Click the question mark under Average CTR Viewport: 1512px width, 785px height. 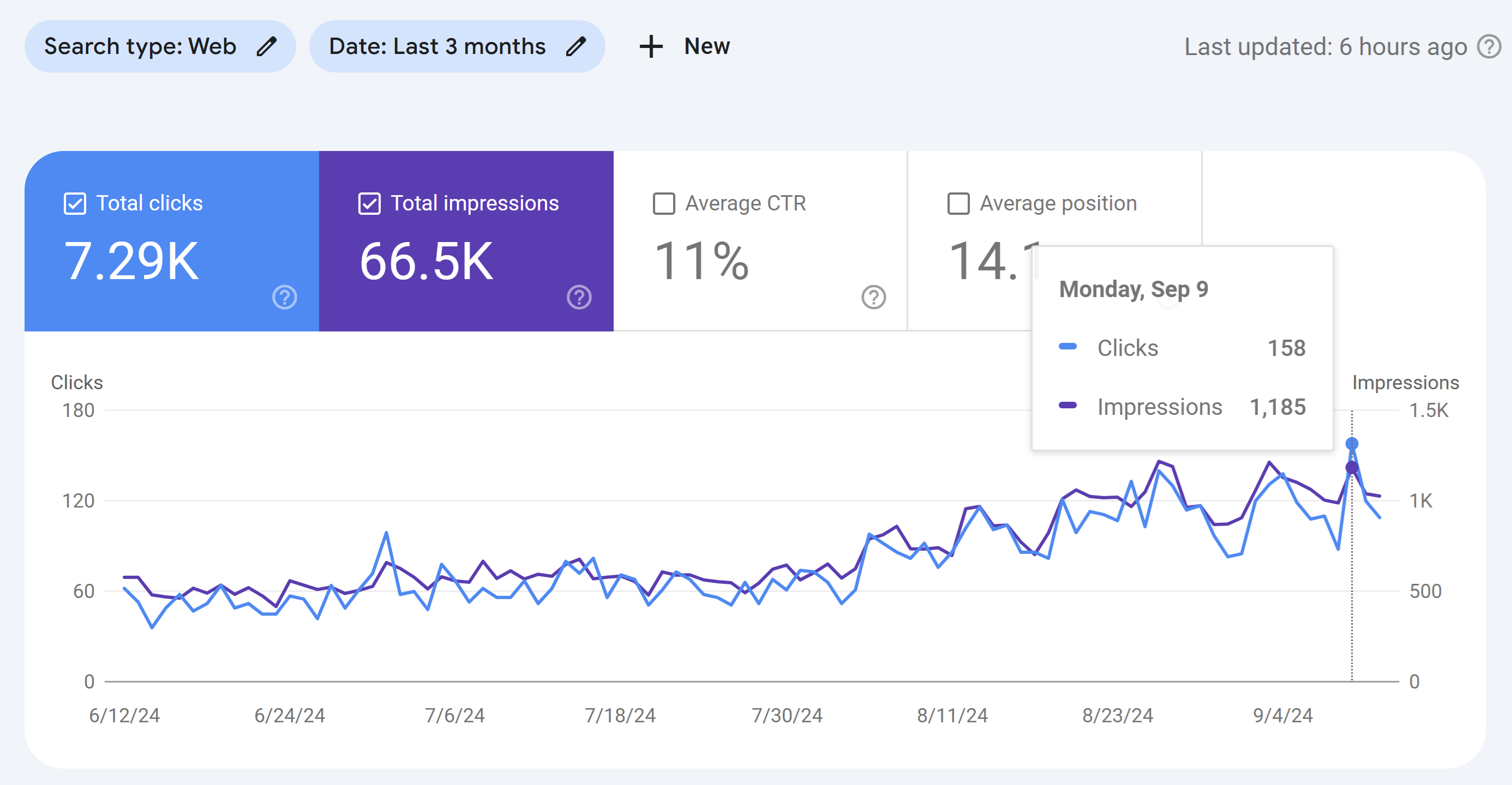[x=874, y=298]
